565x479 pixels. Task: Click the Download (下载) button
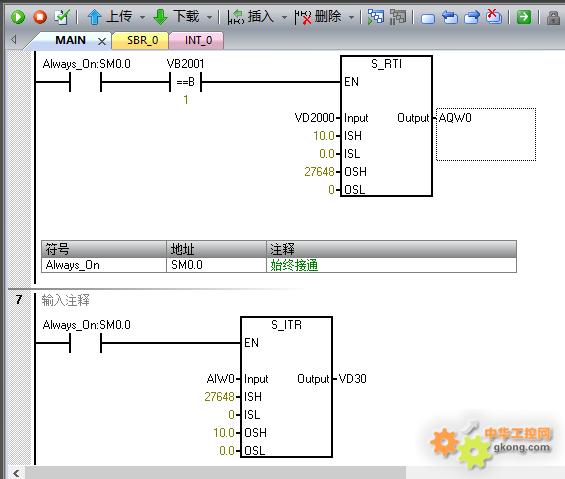[176, 17]
